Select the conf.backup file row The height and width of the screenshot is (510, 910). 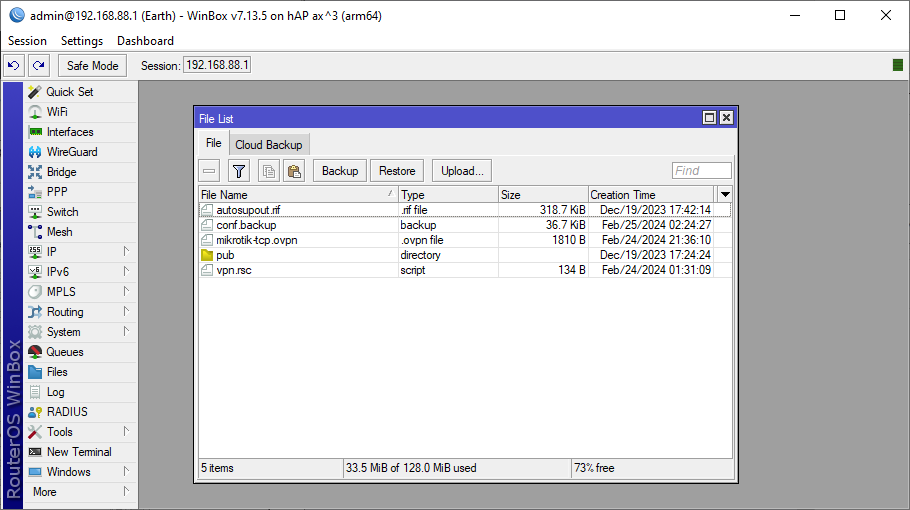pos(464,225)
